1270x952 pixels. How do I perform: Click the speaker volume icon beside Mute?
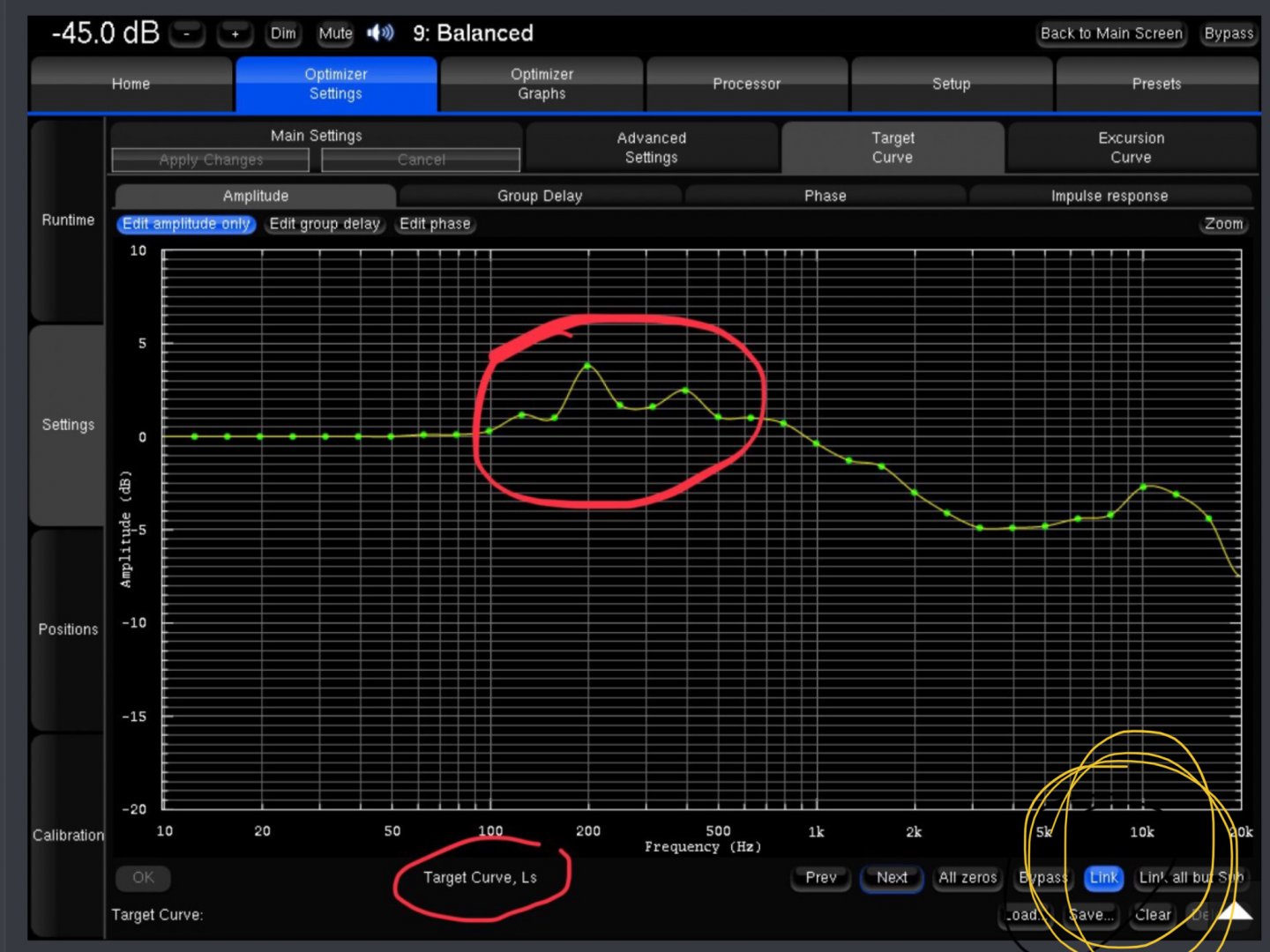pyautogui.click(x=380, y=33)
